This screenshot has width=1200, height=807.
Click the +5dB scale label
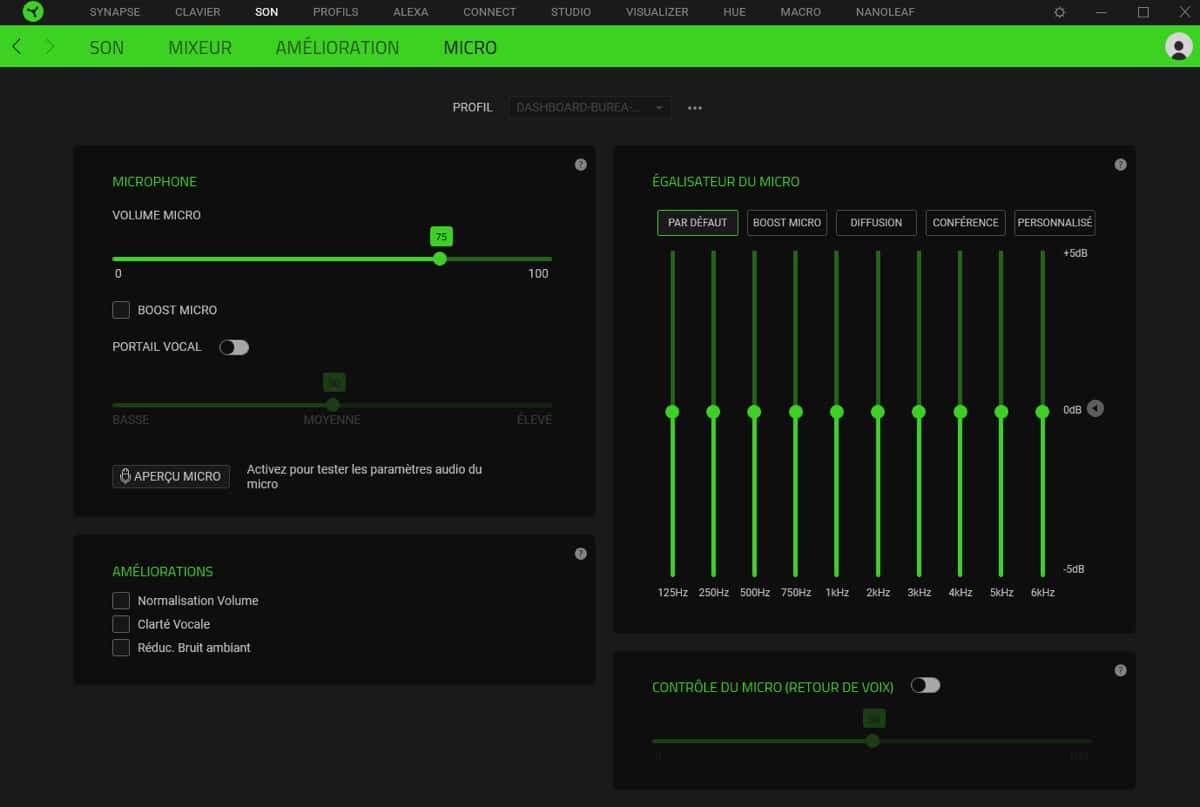(x=1075, y=253)
